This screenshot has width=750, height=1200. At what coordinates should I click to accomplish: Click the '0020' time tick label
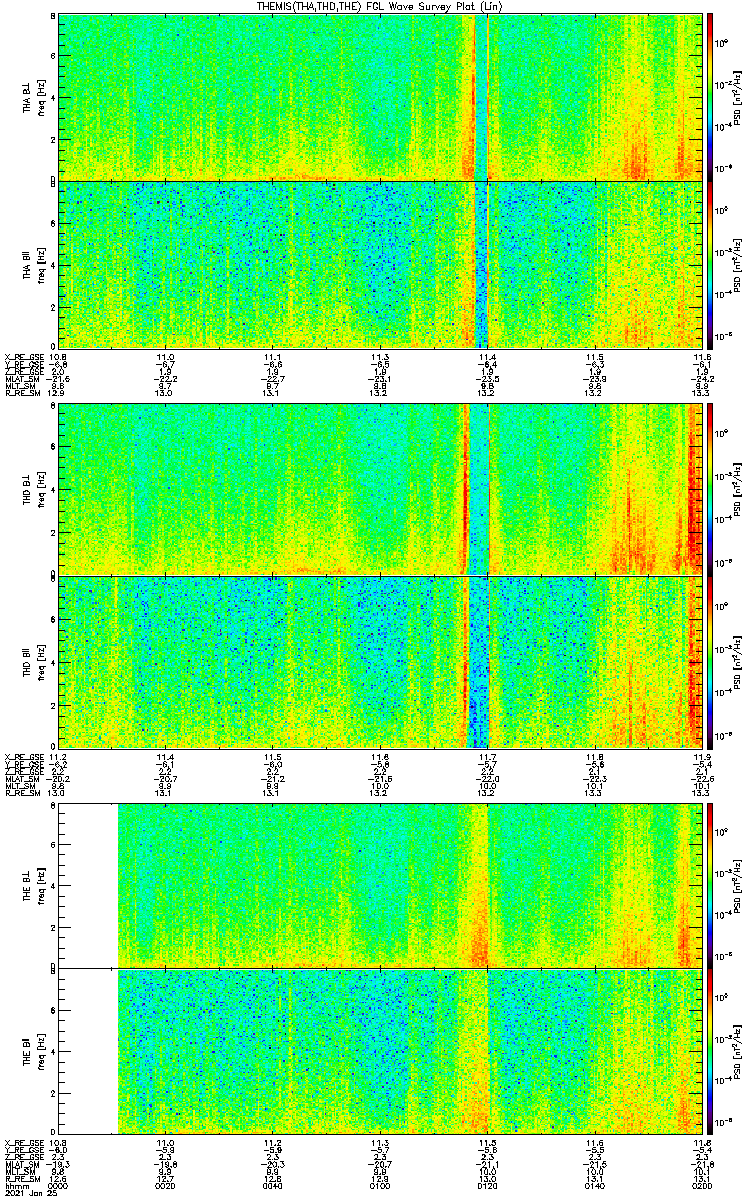click(x=166, y=1185)
